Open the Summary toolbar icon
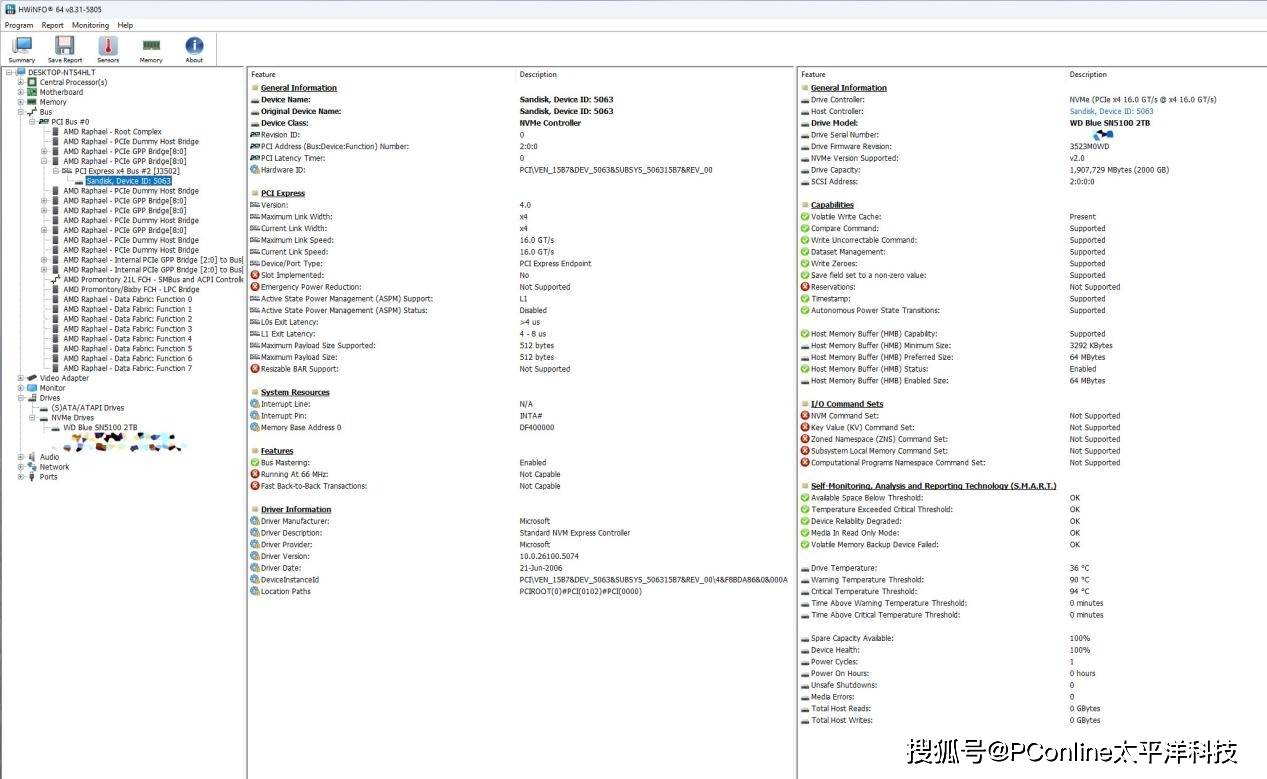1267x779 pixels. pyautogui.click(x=21, y=46)
